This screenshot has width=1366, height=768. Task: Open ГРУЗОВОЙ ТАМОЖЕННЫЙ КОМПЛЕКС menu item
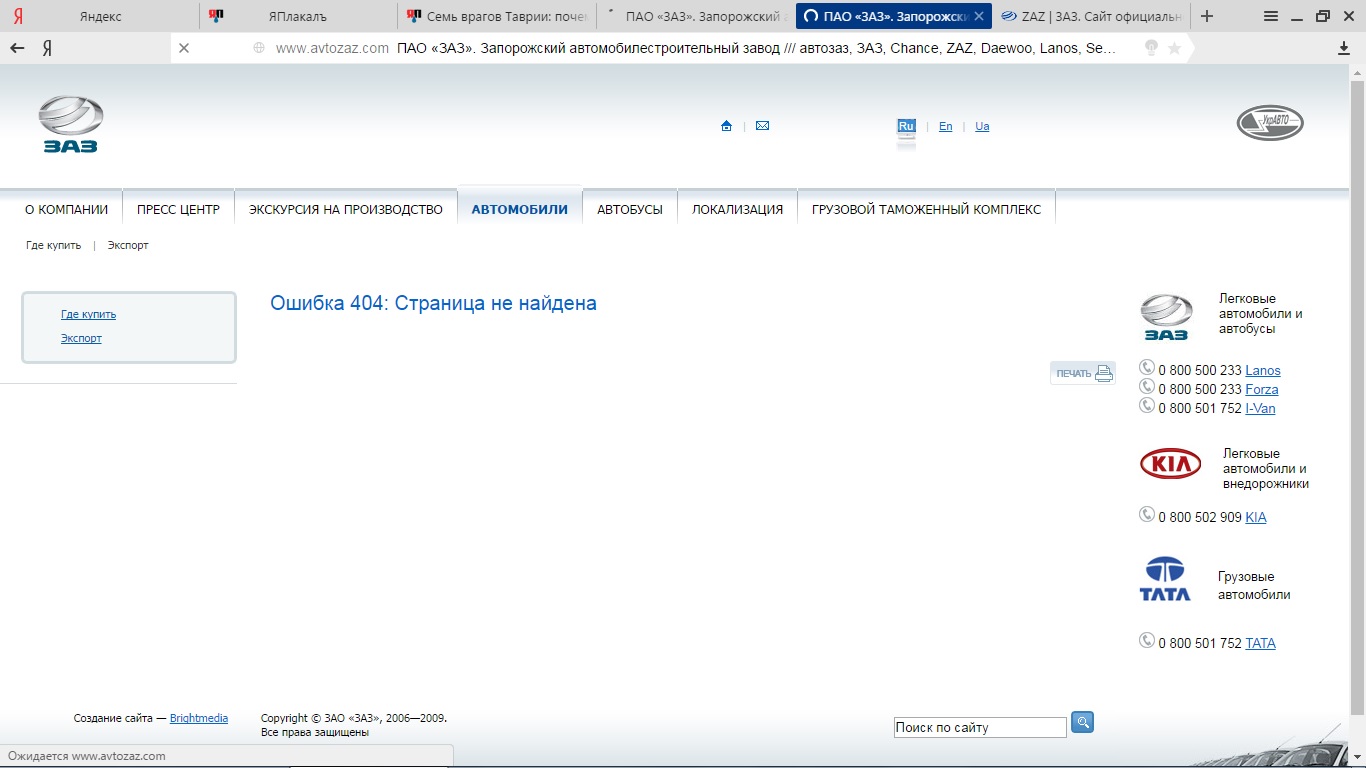click(926, 210)
